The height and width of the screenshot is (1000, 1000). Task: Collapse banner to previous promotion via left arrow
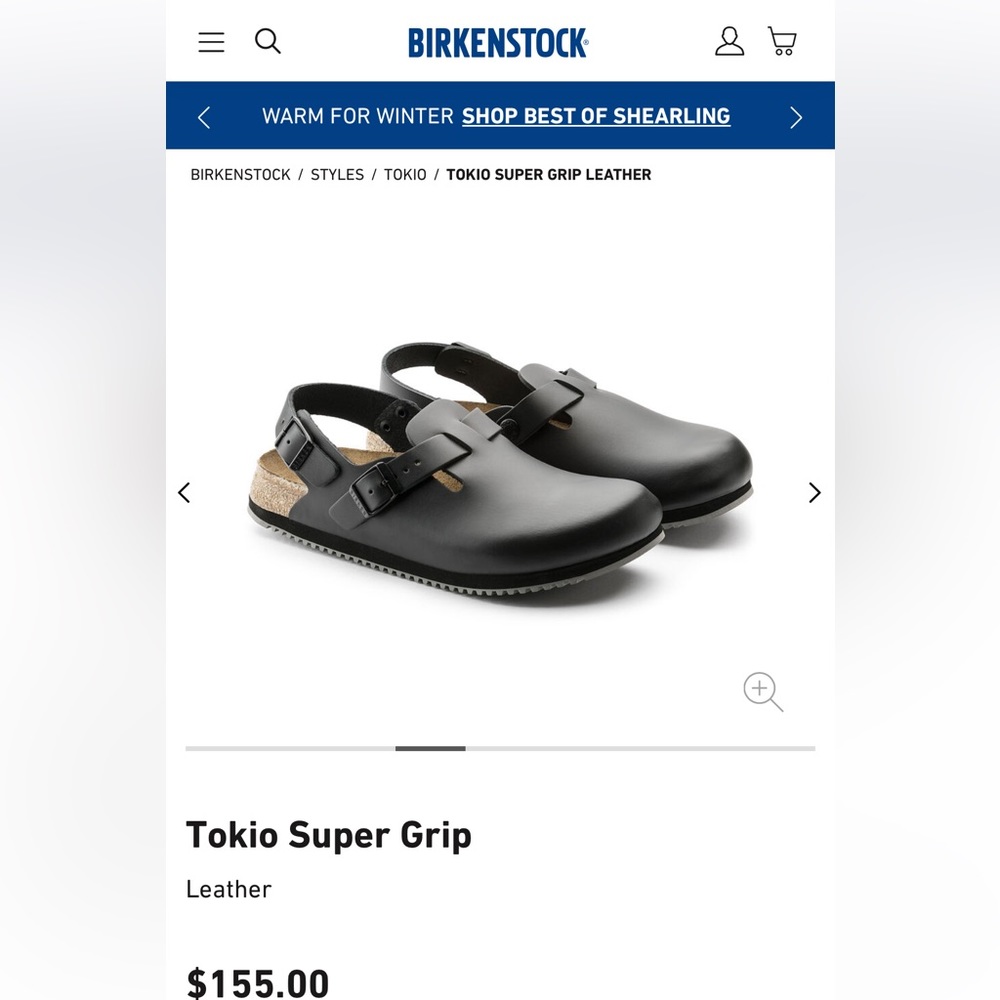coord(204,117)
